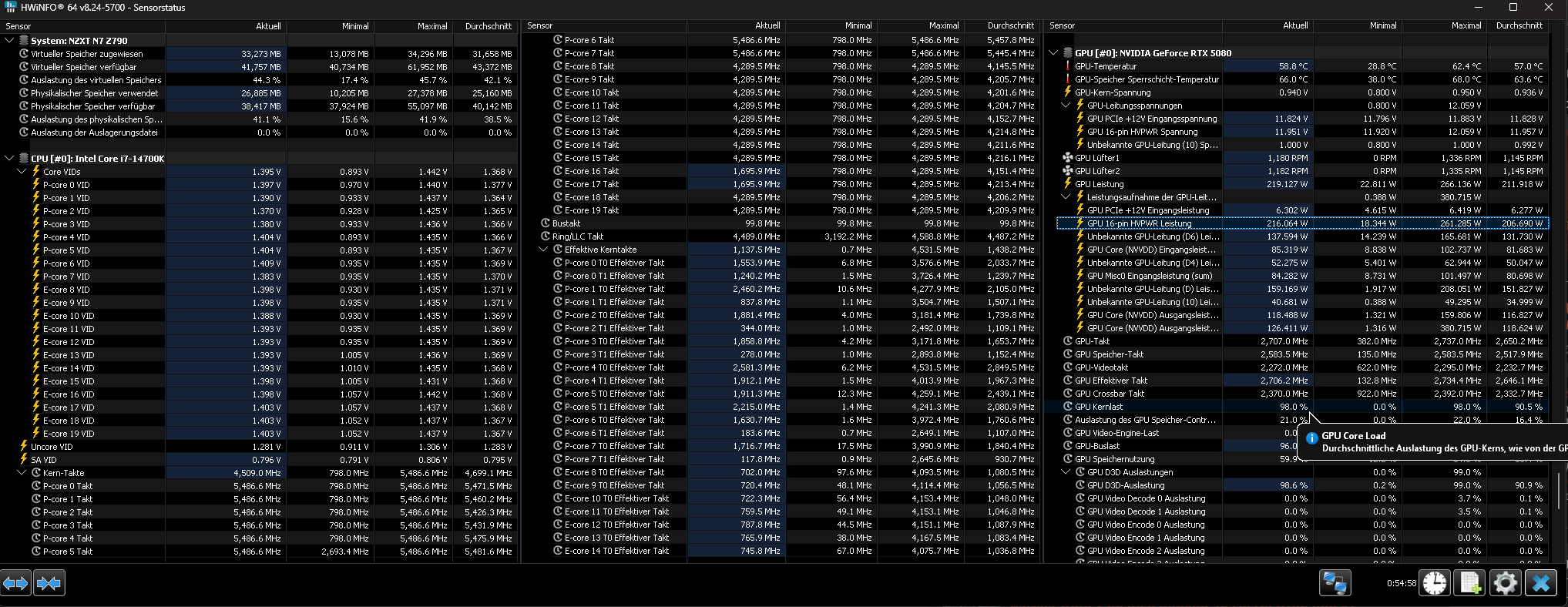Viewport: 1568px width, 607px height.
Task: Click the expand-layout outward arrows button
Action: (16, 583)
